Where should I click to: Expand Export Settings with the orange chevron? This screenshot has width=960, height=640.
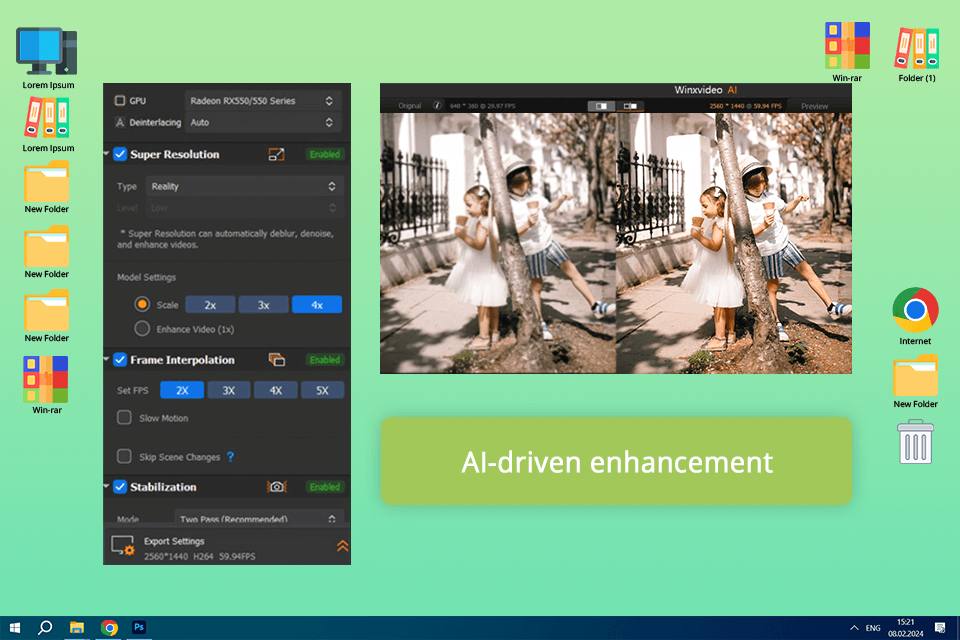pos(342,546)
